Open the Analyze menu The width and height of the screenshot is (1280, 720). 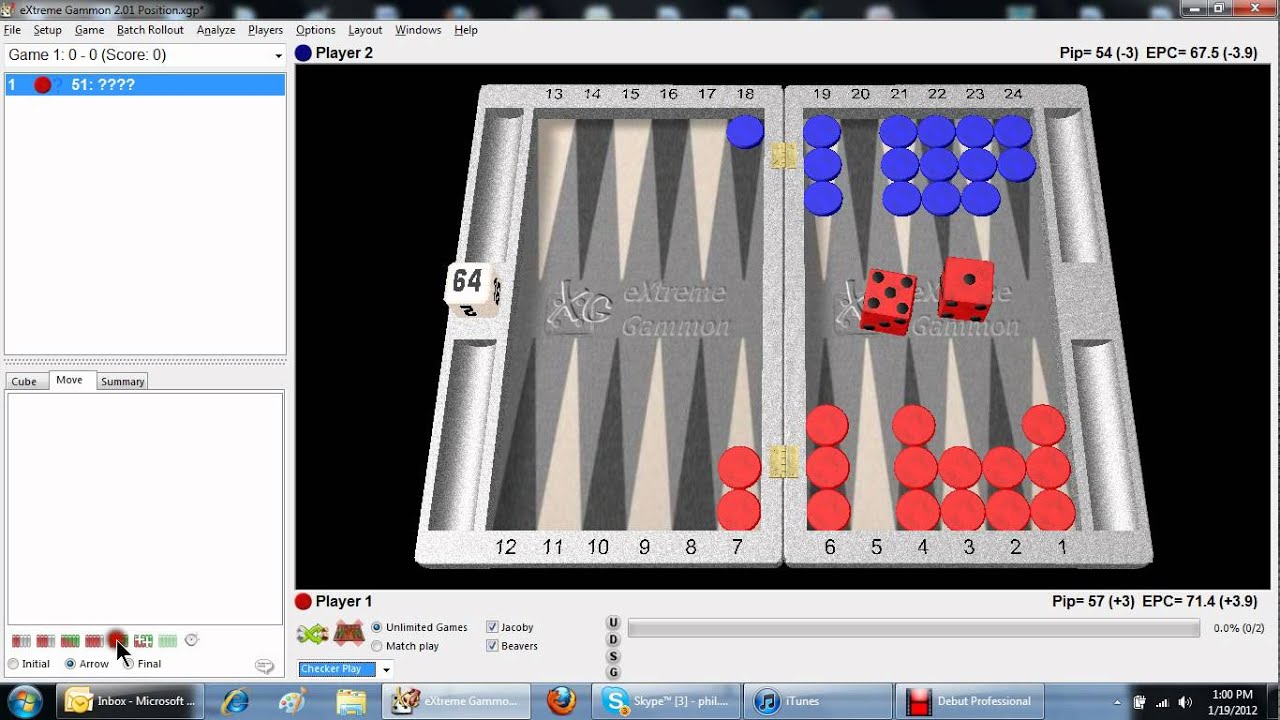[216, 30]
